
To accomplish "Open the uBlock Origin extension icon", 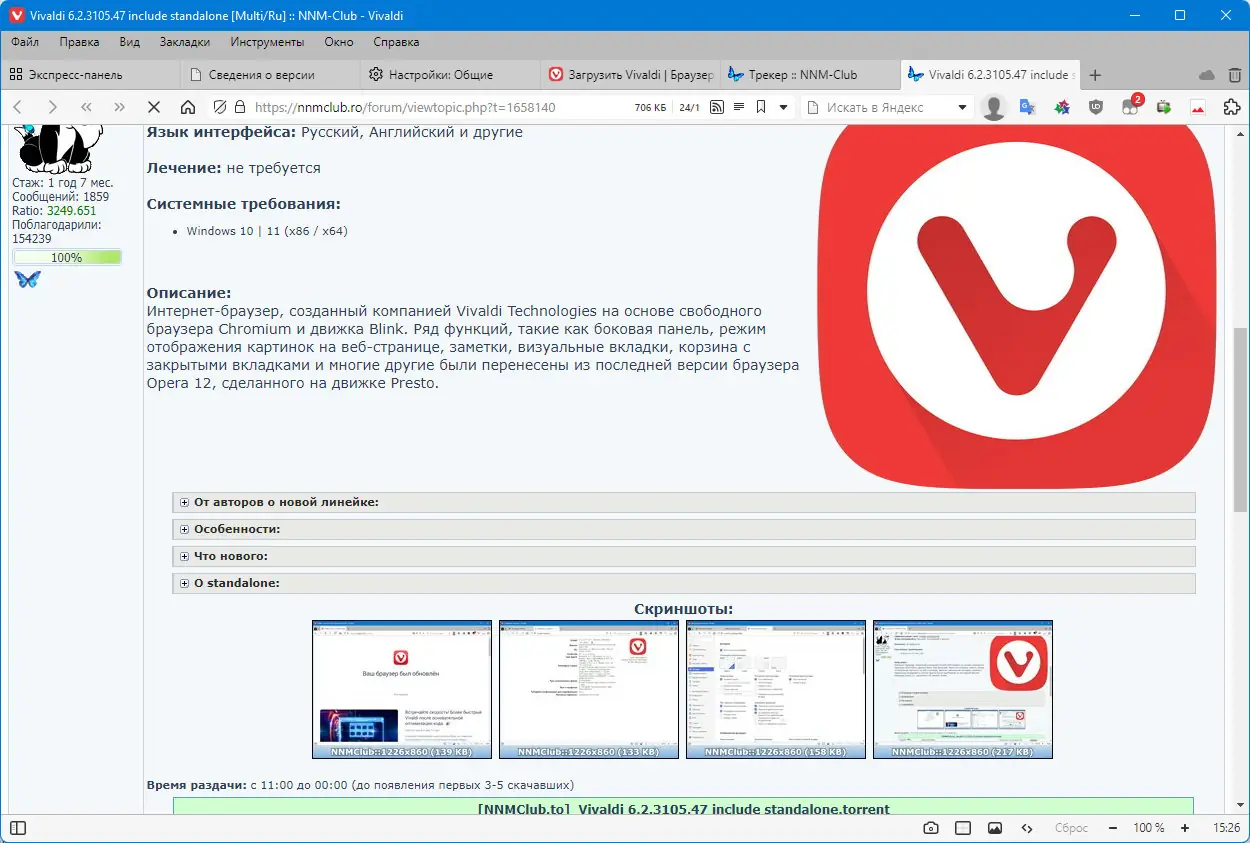I will click(1096, 107).
